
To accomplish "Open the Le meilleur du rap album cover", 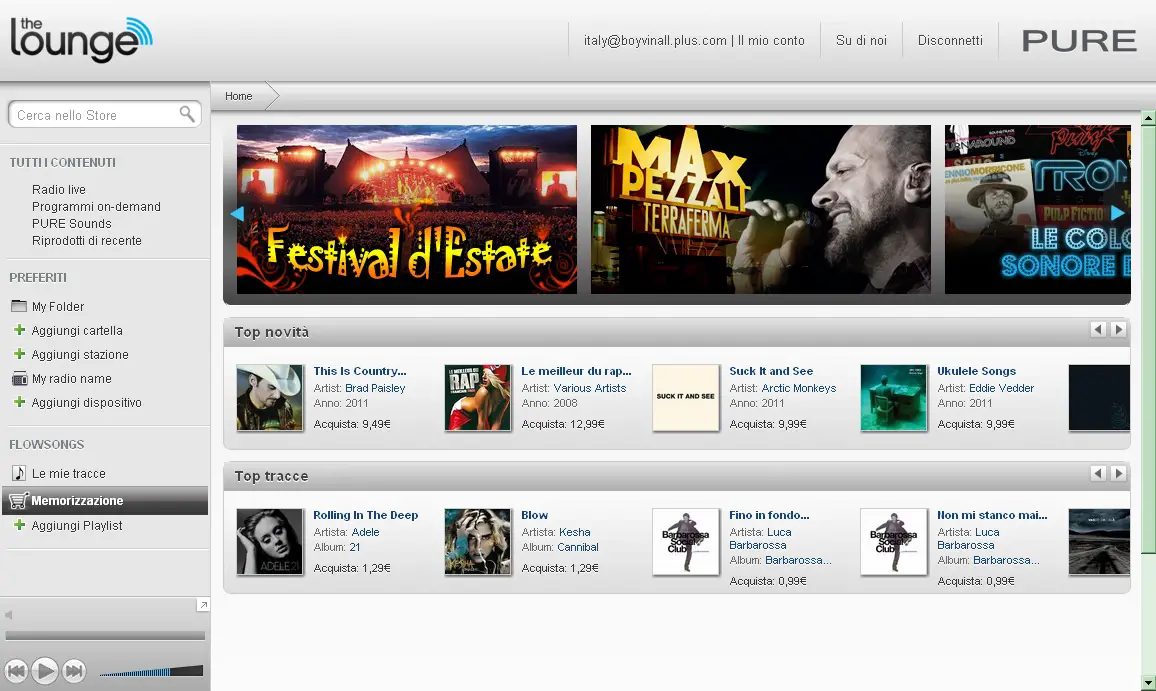I will pos(478,397).
